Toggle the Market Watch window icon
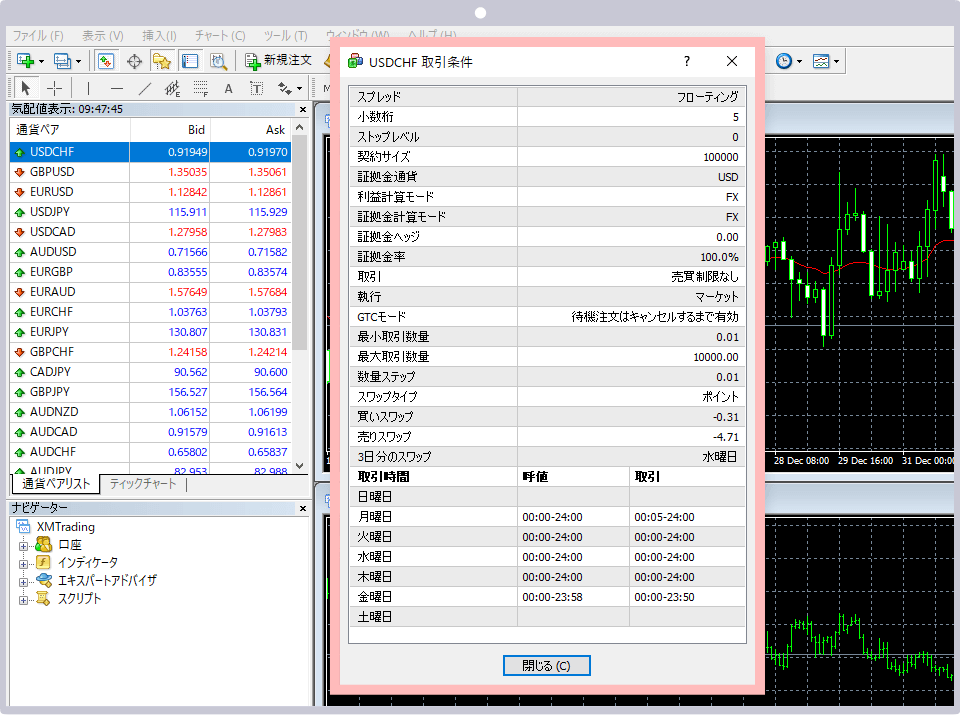The height and width of the screenshot is (715, 960). pos(106,61)
